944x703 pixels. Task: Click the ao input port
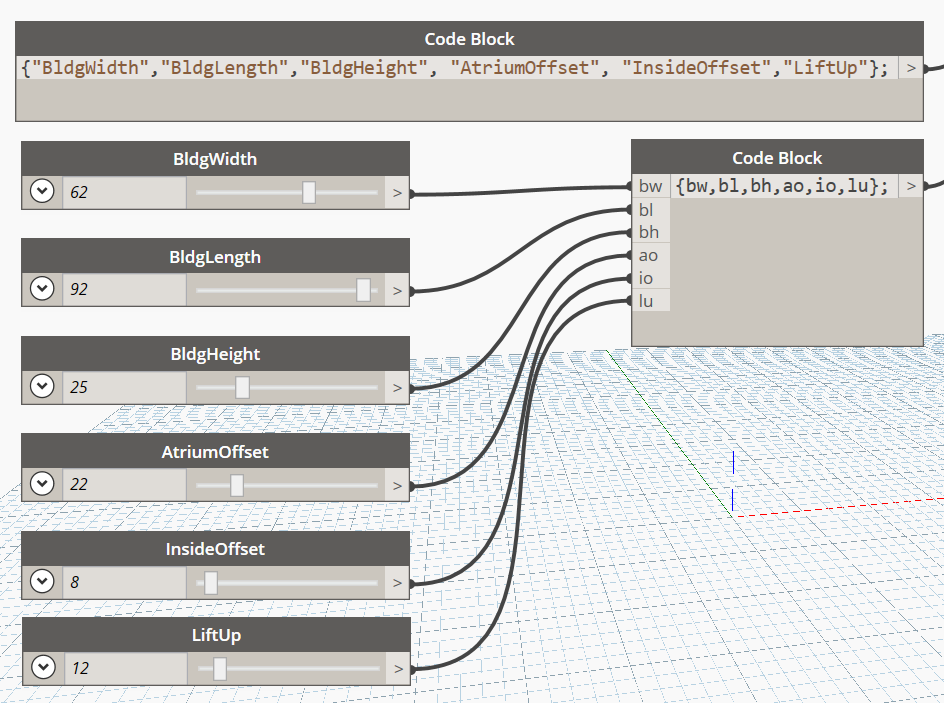click(651, 255)
